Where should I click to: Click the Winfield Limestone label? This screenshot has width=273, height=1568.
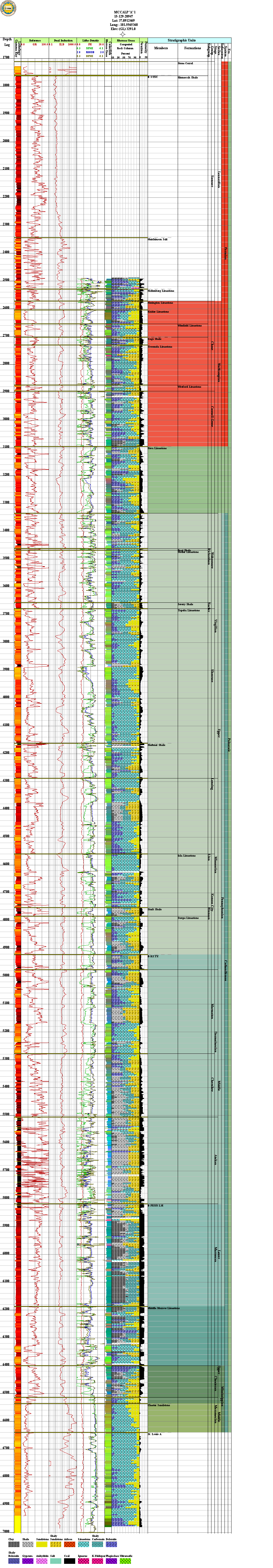[189, 325]
